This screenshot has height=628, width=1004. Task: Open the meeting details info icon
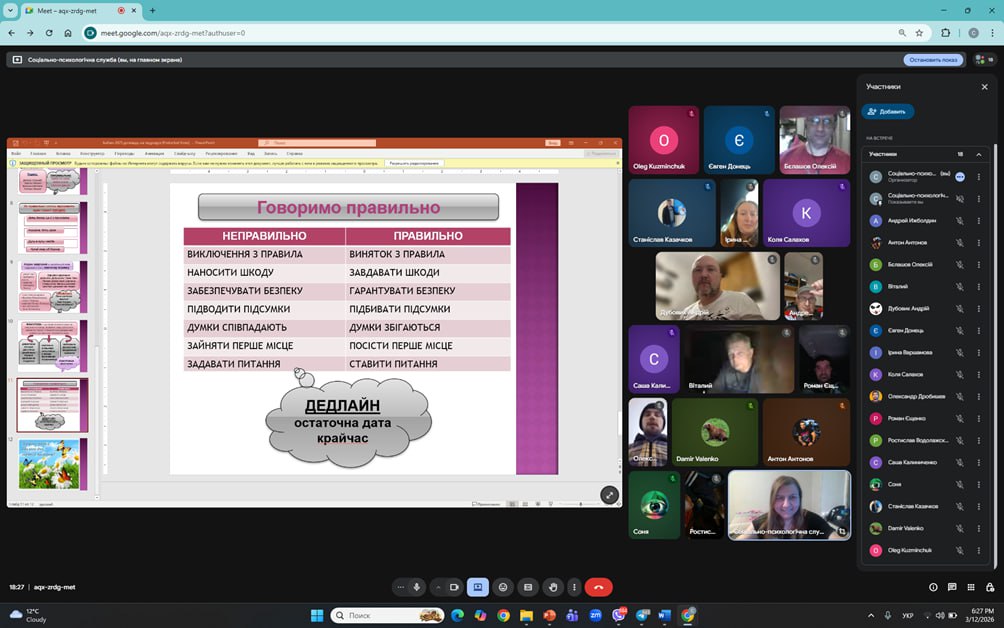[x=933, y=587]
